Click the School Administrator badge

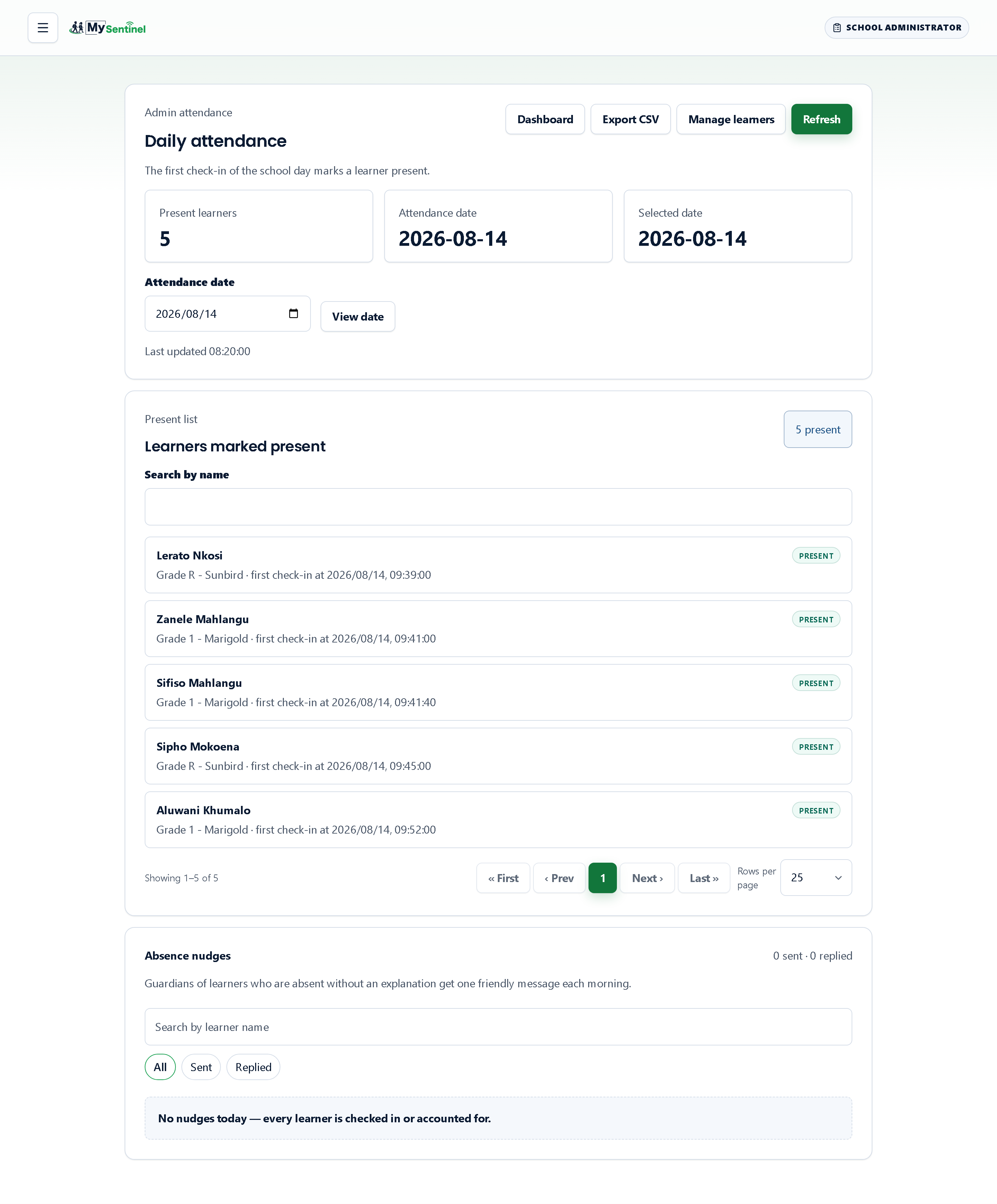click(x=896, y=27)
